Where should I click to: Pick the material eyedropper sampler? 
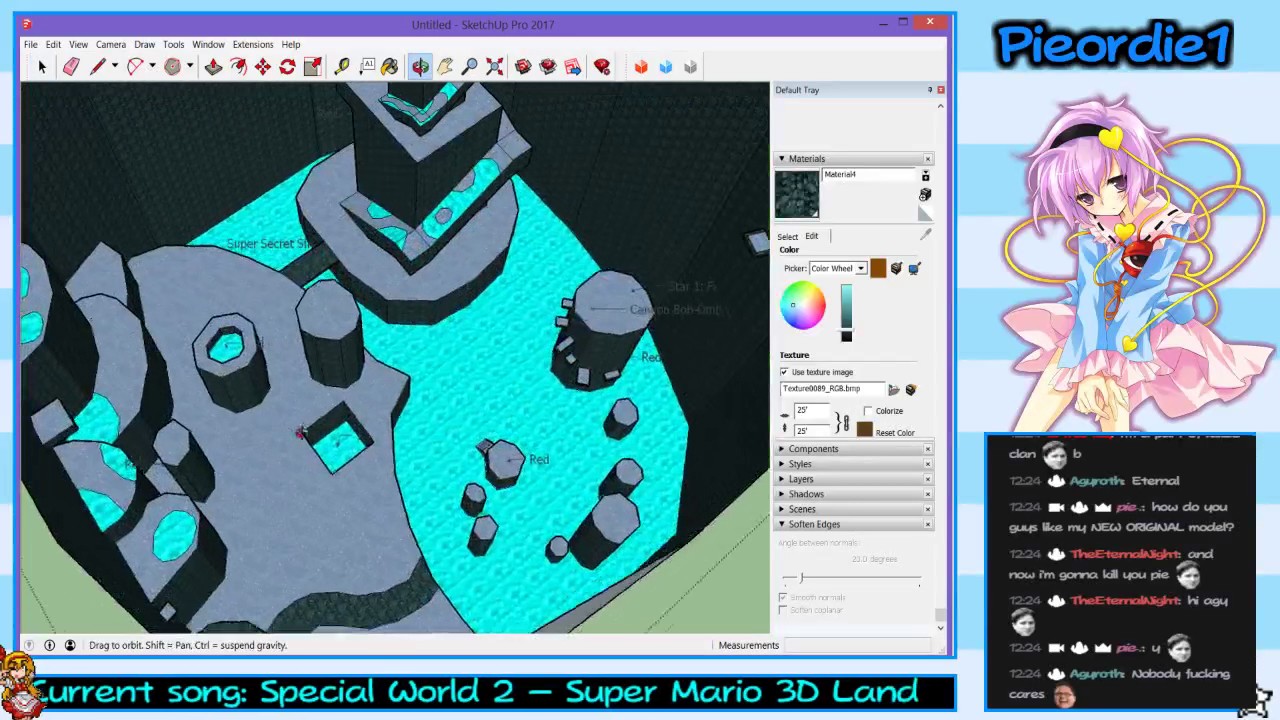click(x=925, y=234)
